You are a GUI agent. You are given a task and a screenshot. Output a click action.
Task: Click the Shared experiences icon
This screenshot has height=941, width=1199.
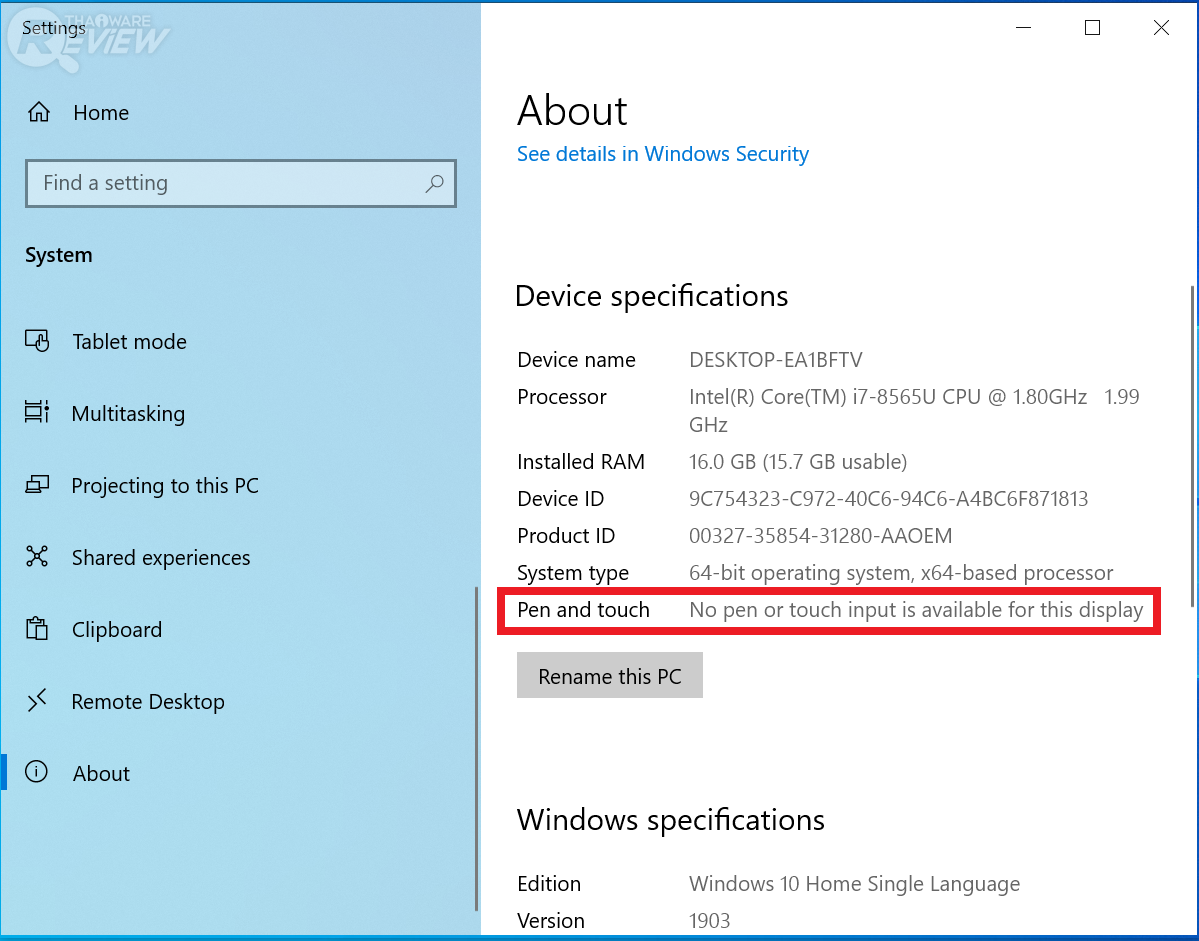coord(37,558)
